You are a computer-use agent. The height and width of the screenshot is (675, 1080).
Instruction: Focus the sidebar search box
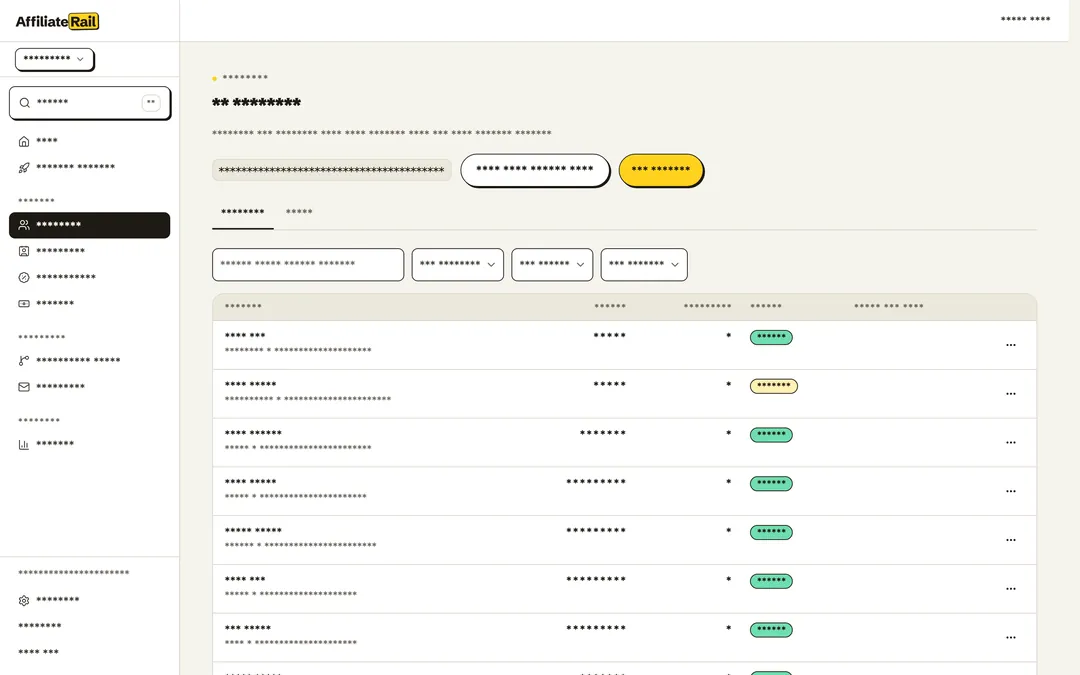(x=90, y=103)
